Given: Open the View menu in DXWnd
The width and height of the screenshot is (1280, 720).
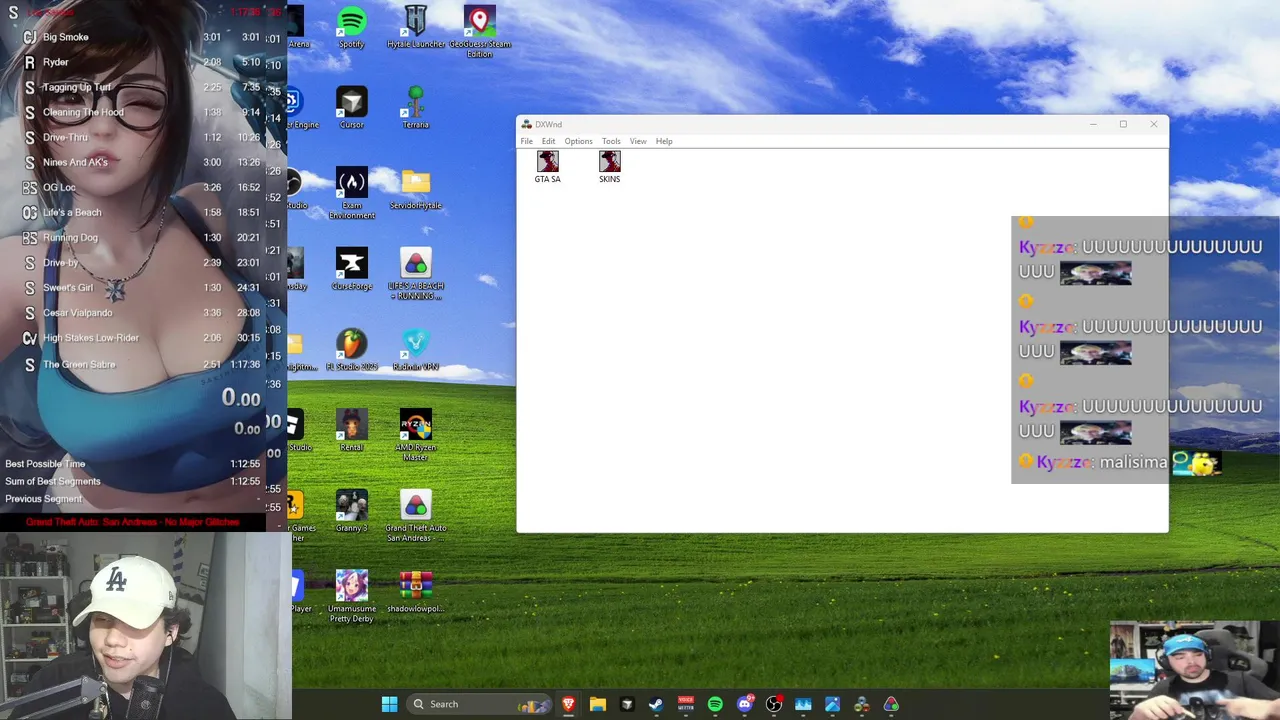Looking at the screenshot, I should 638,141.
